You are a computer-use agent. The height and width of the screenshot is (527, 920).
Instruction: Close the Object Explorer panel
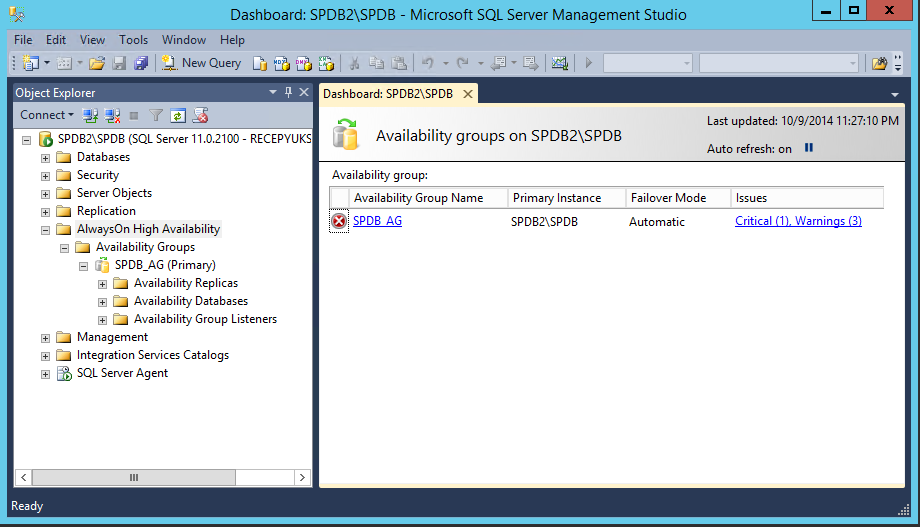(304, 92)
